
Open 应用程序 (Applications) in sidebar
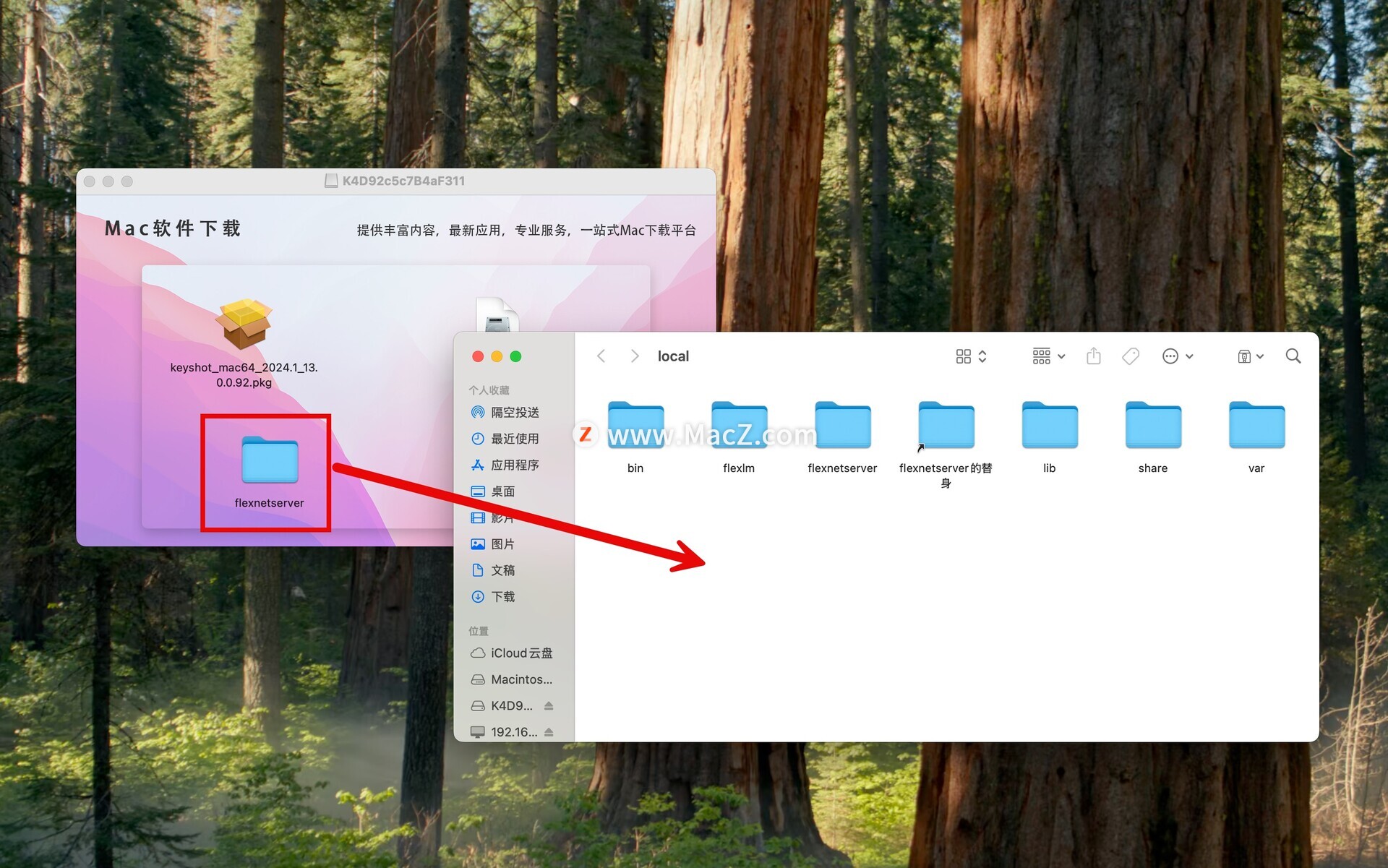514,465
